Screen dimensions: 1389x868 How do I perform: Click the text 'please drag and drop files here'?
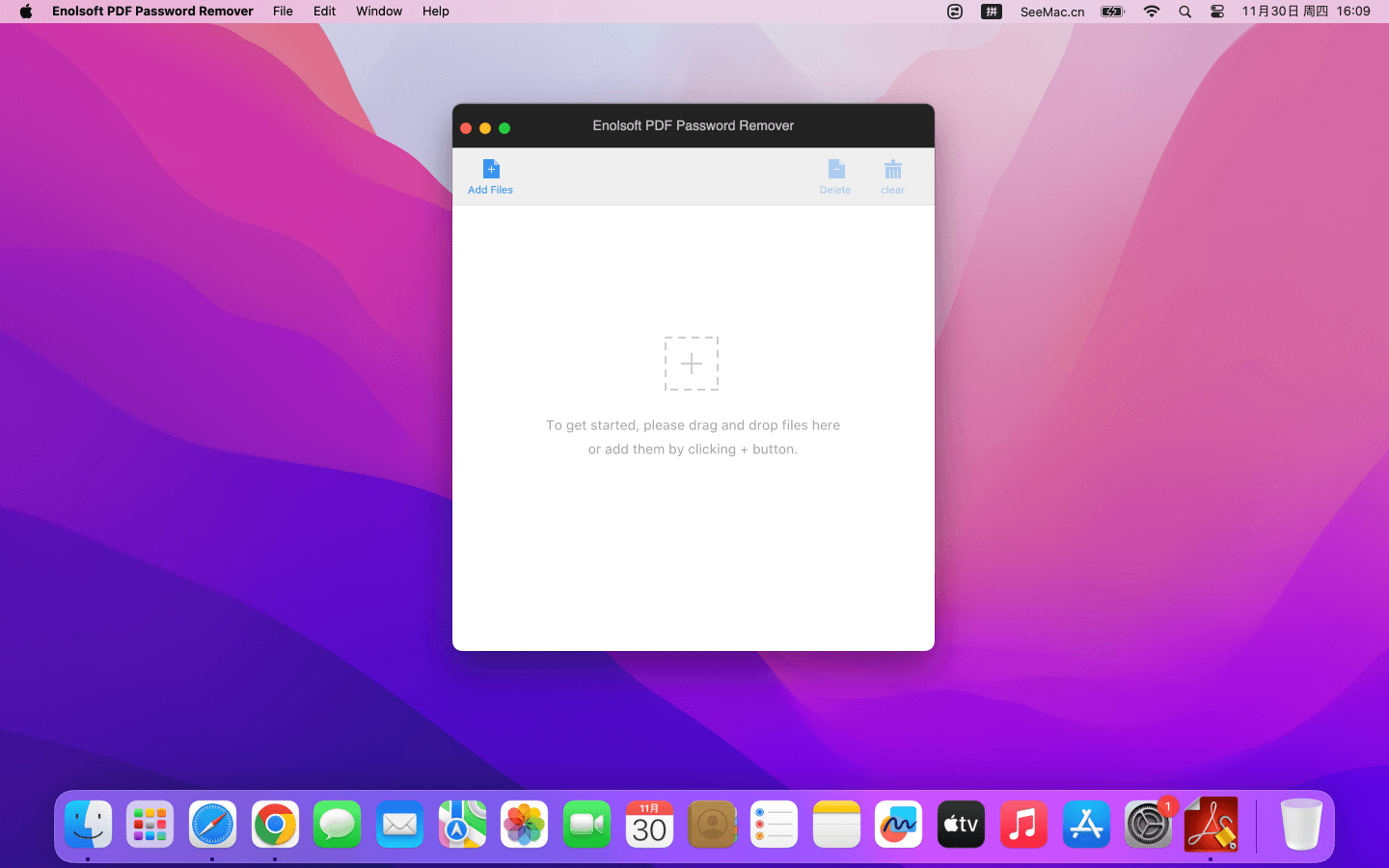742,425
